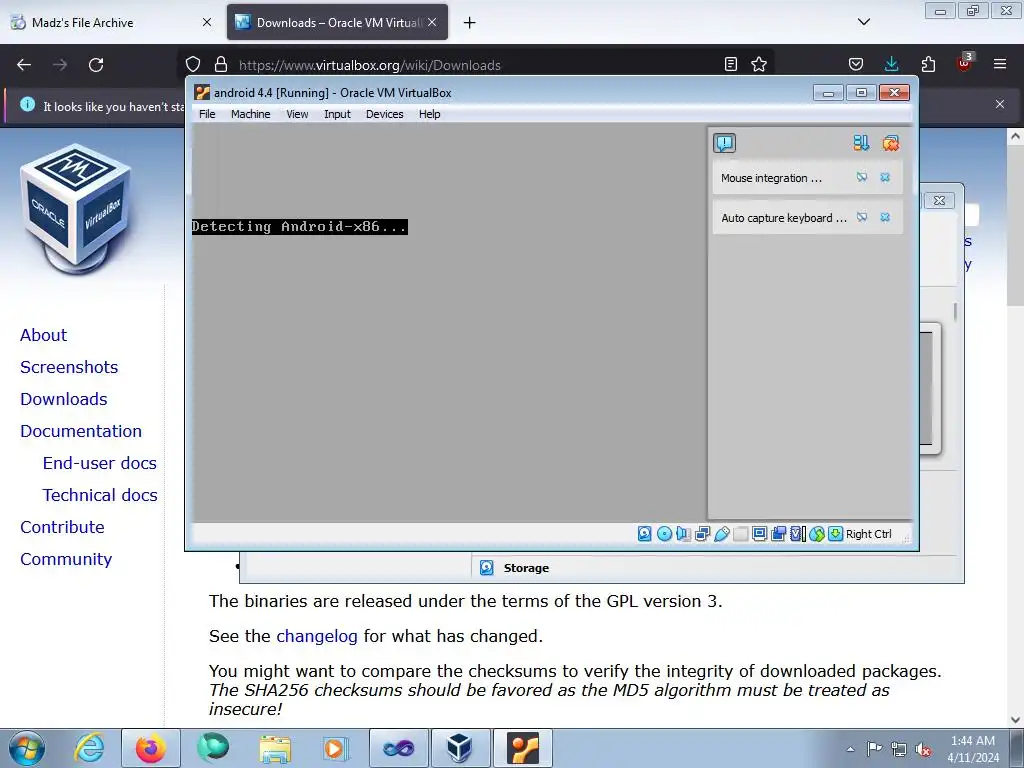The height and width of the screenshot is (768, 1024).
Task: Open the changelog link
Action: [x=317, y=636]
